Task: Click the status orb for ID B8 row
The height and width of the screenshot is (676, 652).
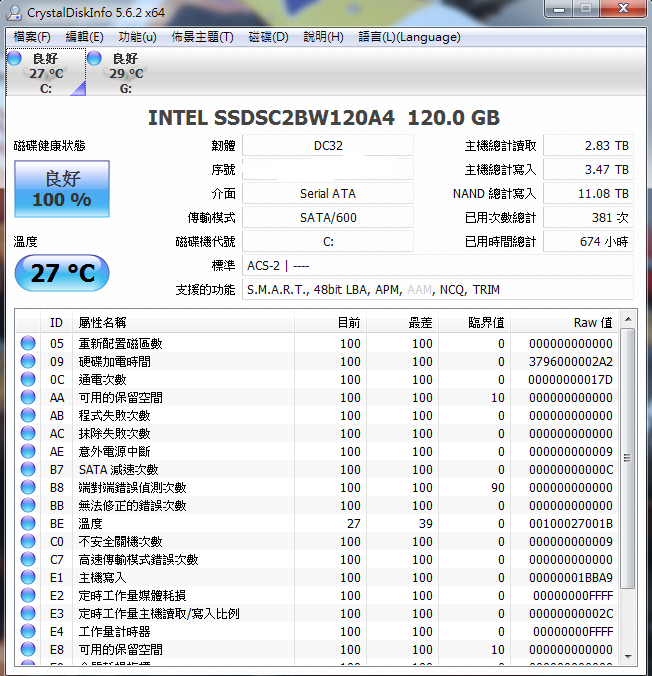Action: tap(28, 488)
